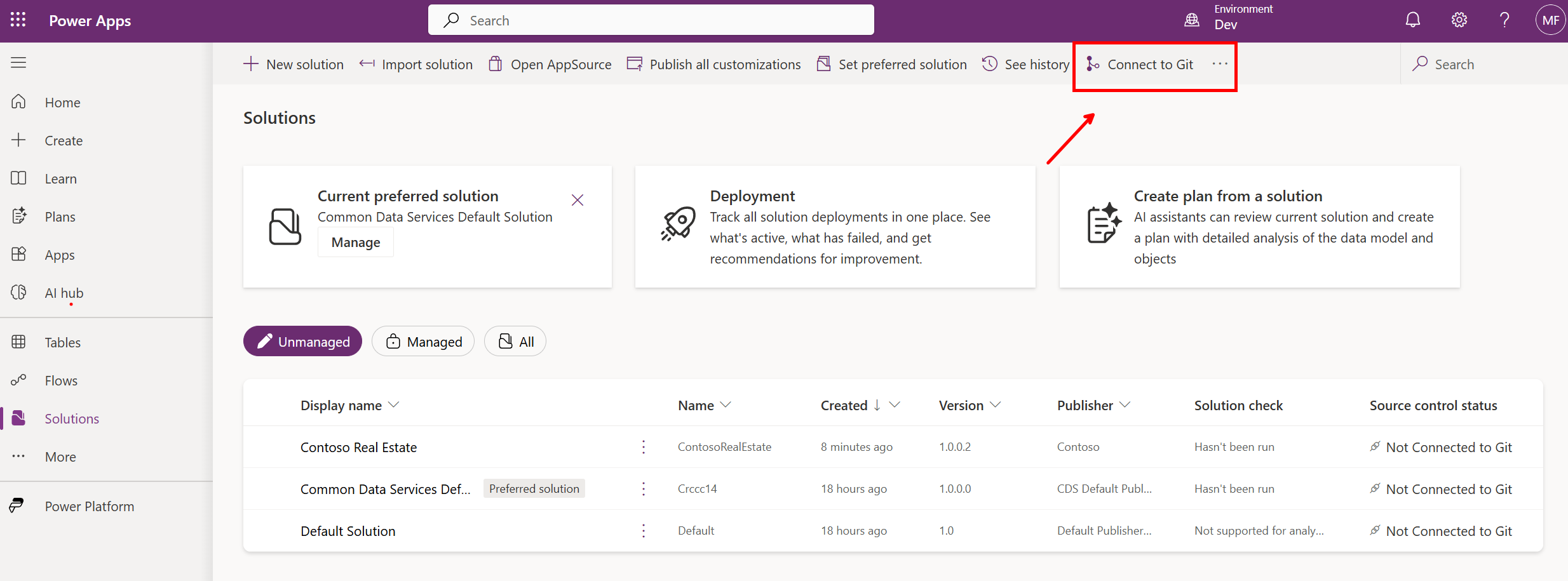Click the top Search input field

[x=651, y=20]
